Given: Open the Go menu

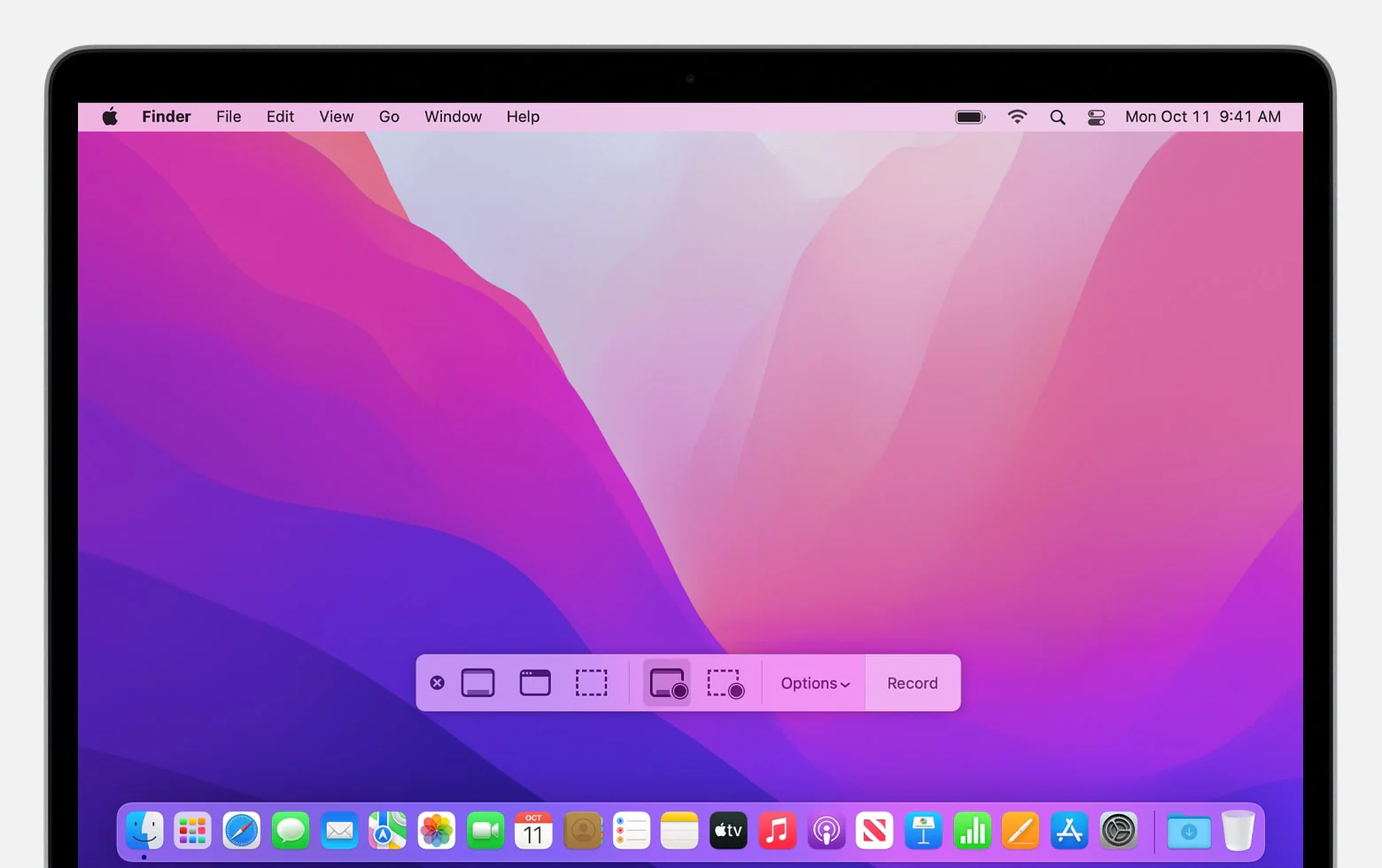Looking at the screenshot, I should 389,116.
